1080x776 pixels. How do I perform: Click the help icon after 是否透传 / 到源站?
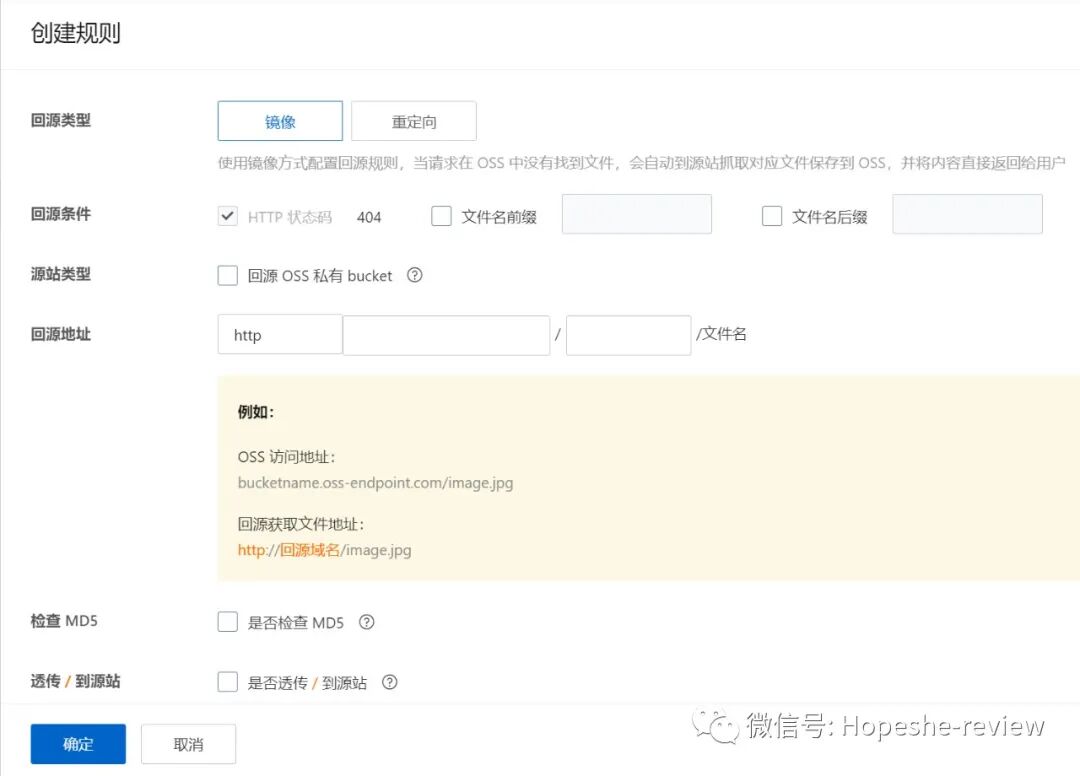[x=389, y=682]
